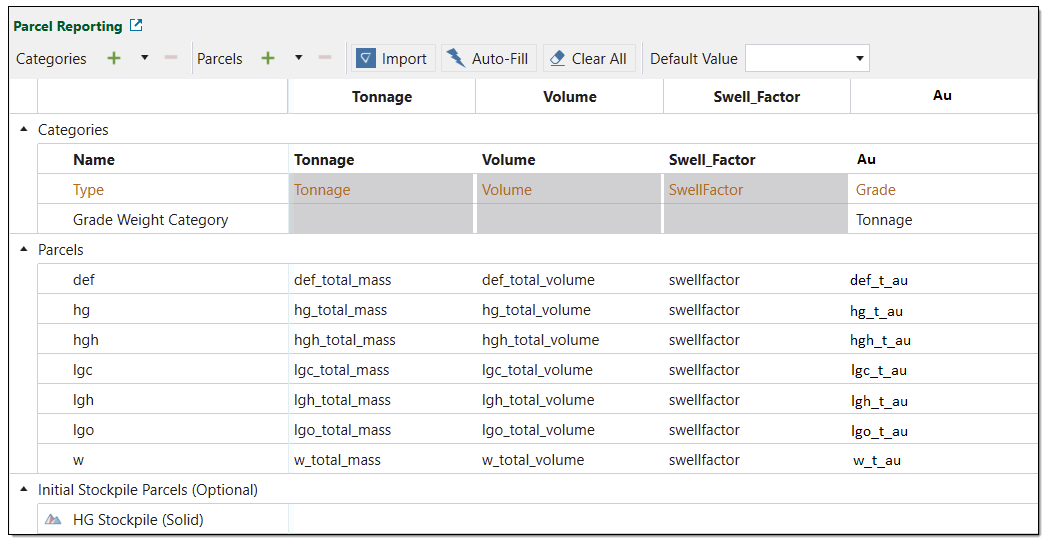Remove category using the minus icon
The image size is (1059, 548).
pos(170,59)
